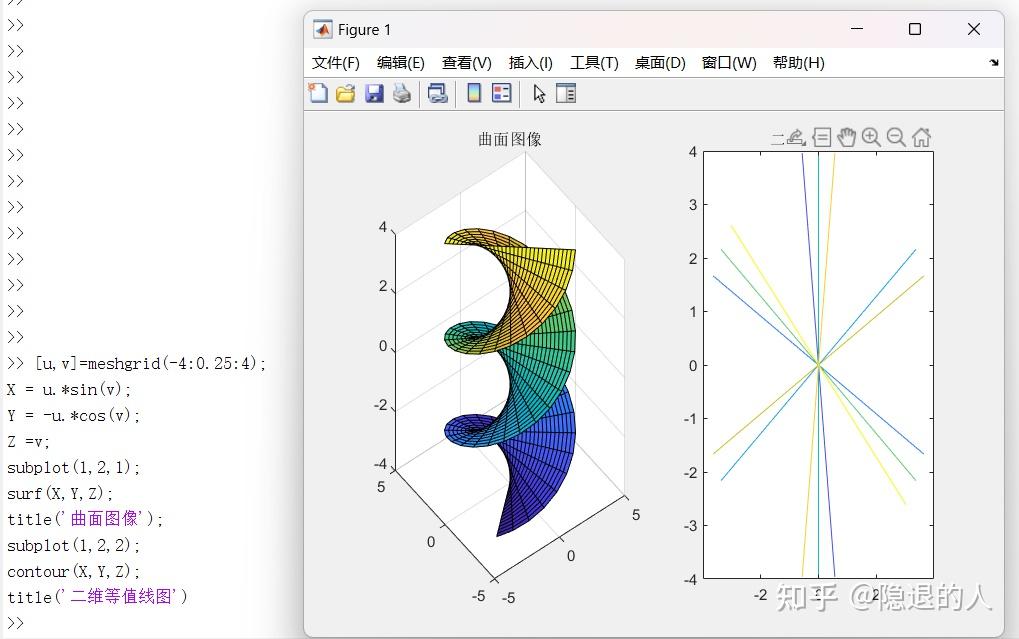Open the 帮助(H) menu
The image size is (1019, 639).
[799, 63]
